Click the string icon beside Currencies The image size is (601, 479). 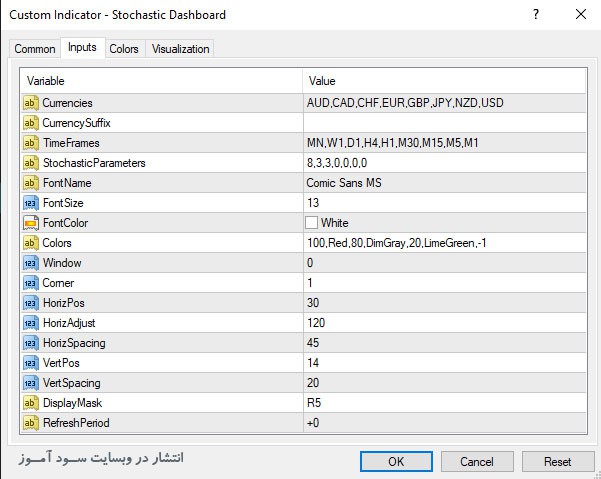(30, 103)
